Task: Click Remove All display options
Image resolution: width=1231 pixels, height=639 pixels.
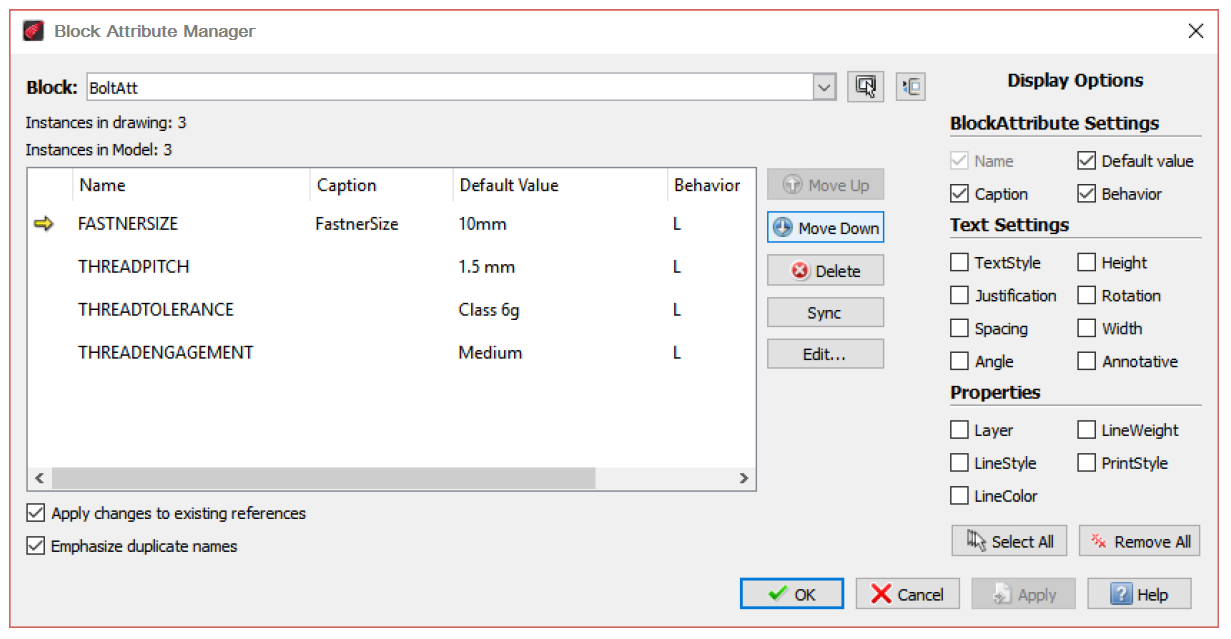Action: tap(1139, 541)
